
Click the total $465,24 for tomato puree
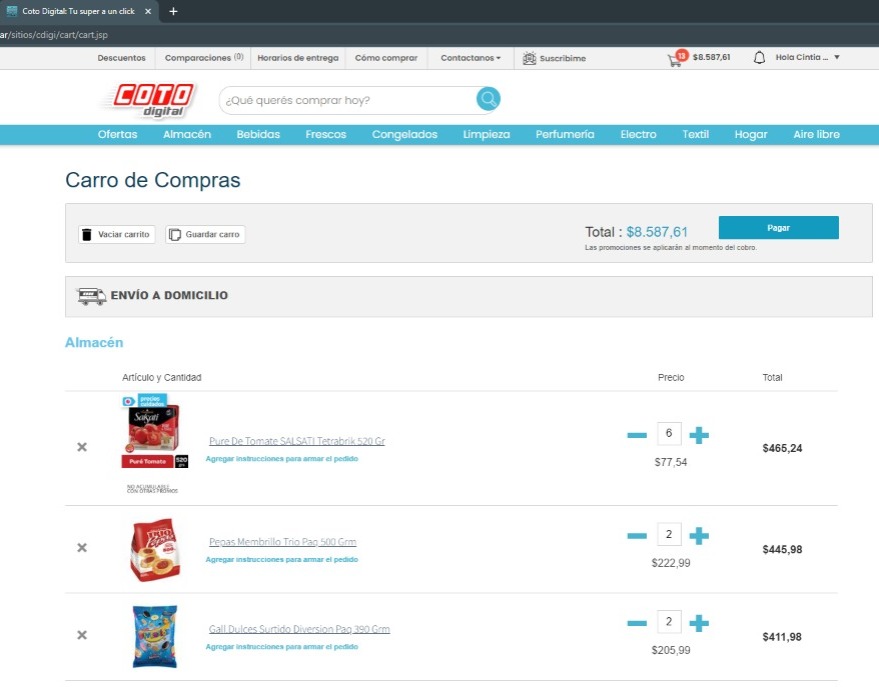click(782, 448)
